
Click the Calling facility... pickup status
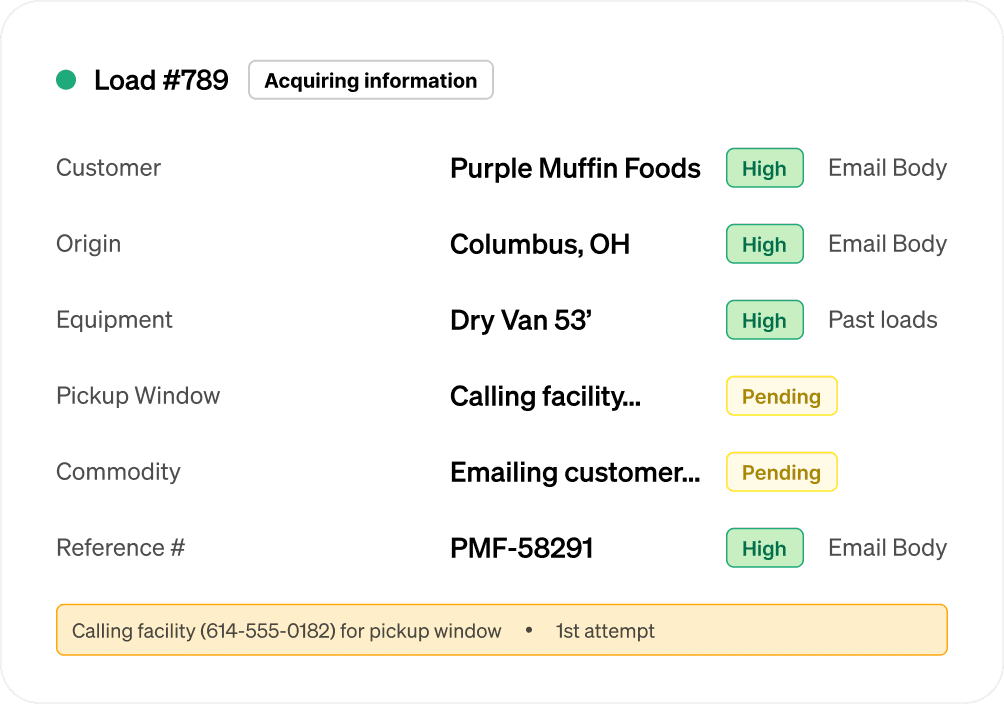pyautogui.click(x=545, y=397)
